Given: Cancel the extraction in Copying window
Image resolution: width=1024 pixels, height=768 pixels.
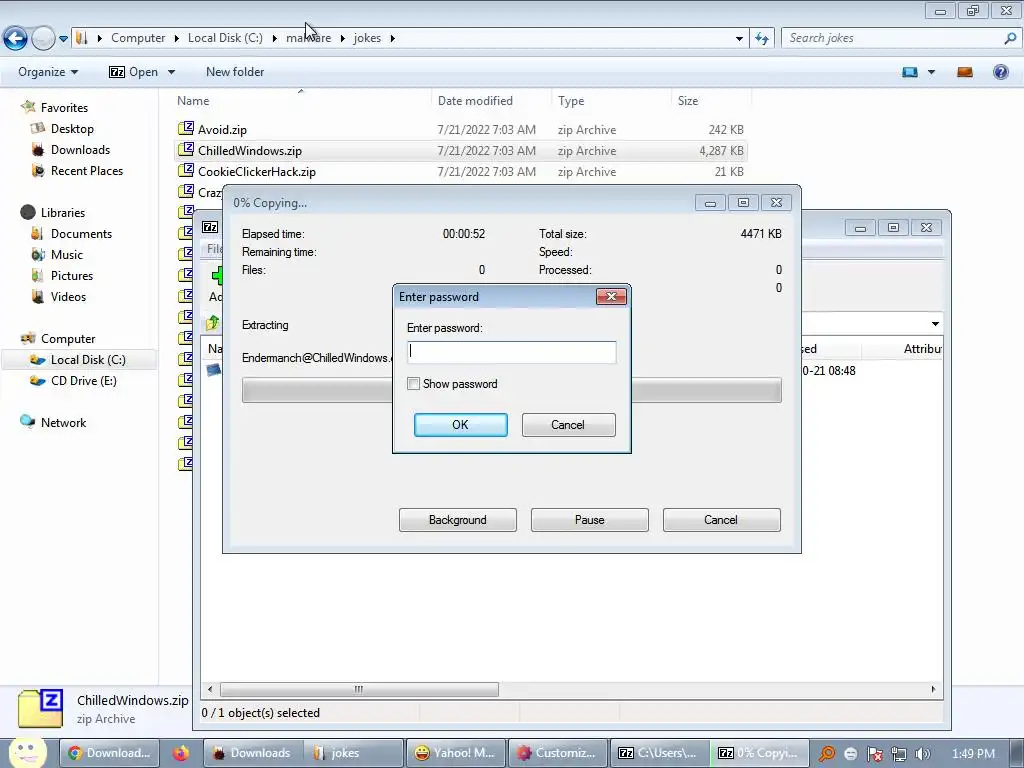Looking at the screenshot, I should pos(722,520).
